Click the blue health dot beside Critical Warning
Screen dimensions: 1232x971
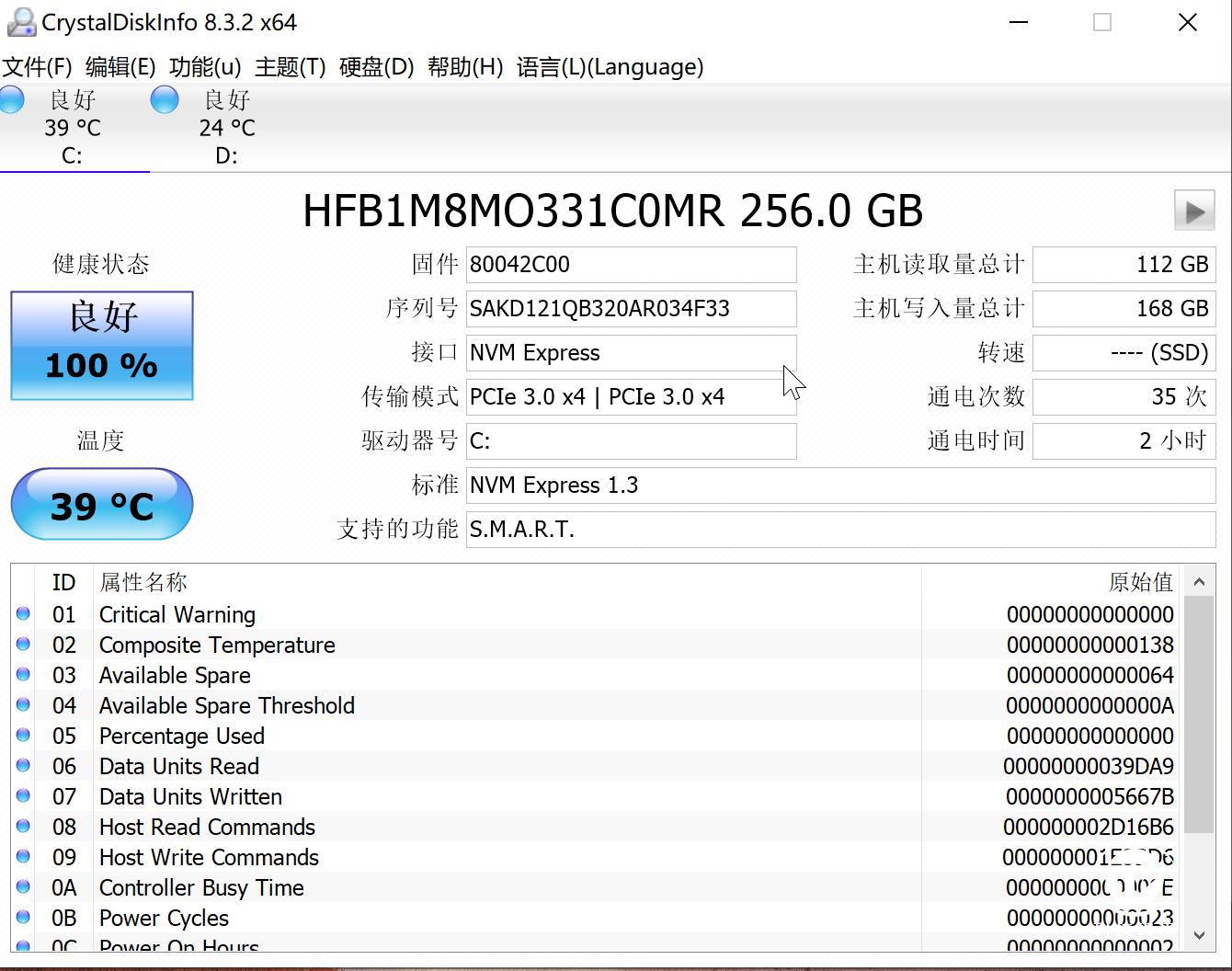click(22, 614)
